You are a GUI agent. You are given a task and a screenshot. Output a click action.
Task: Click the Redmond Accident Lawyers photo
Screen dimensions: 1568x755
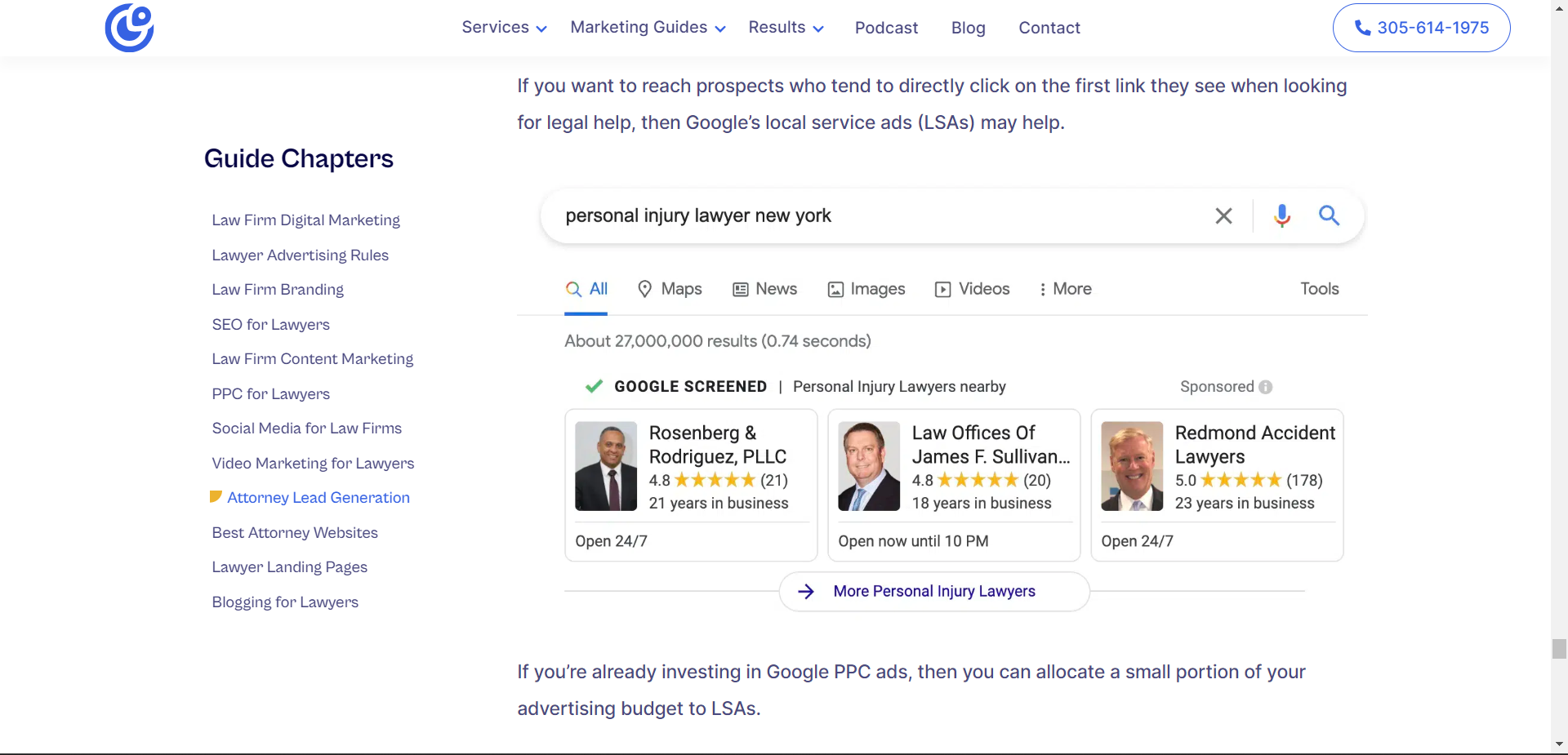coord(1132,466)
